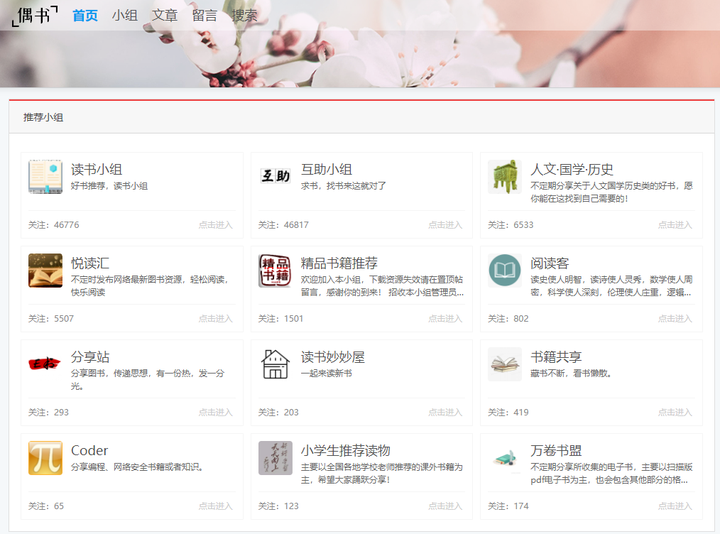
Task: Click 点击进入 on the 人文·国学·历史 card
Action: [x=675, y=225]
